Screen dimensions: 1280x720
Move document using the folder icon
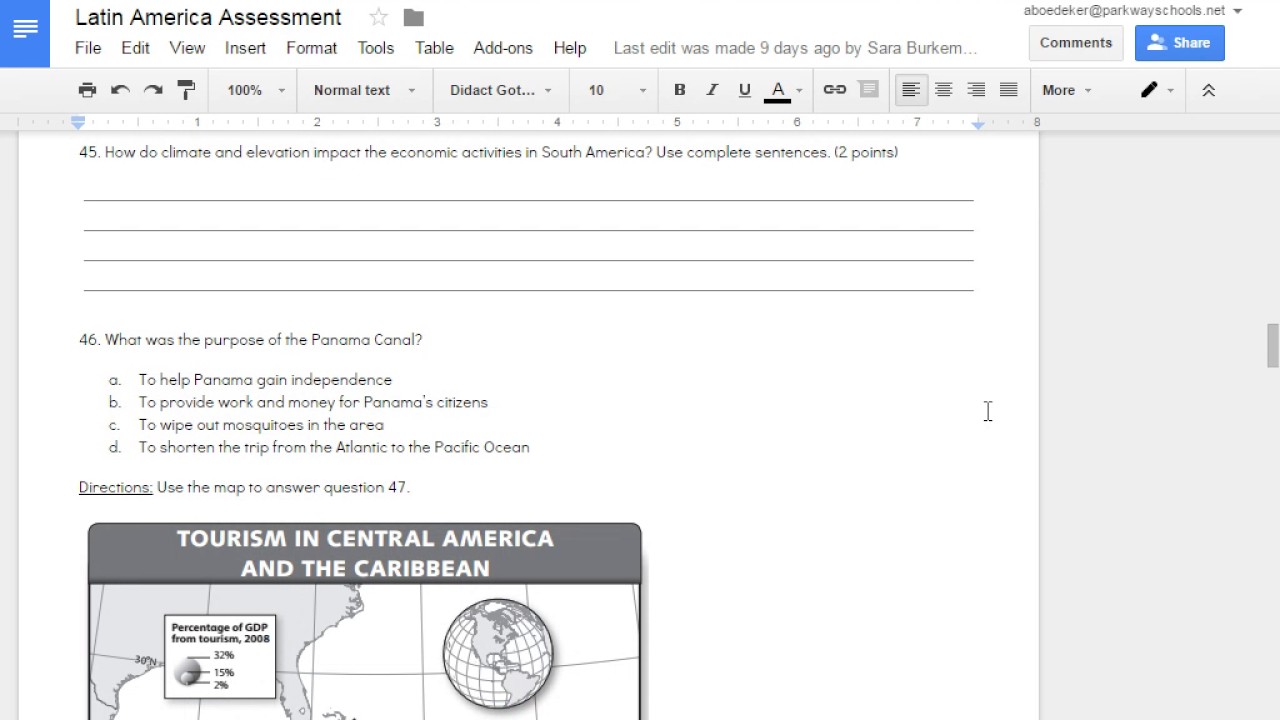pos(413,18)
